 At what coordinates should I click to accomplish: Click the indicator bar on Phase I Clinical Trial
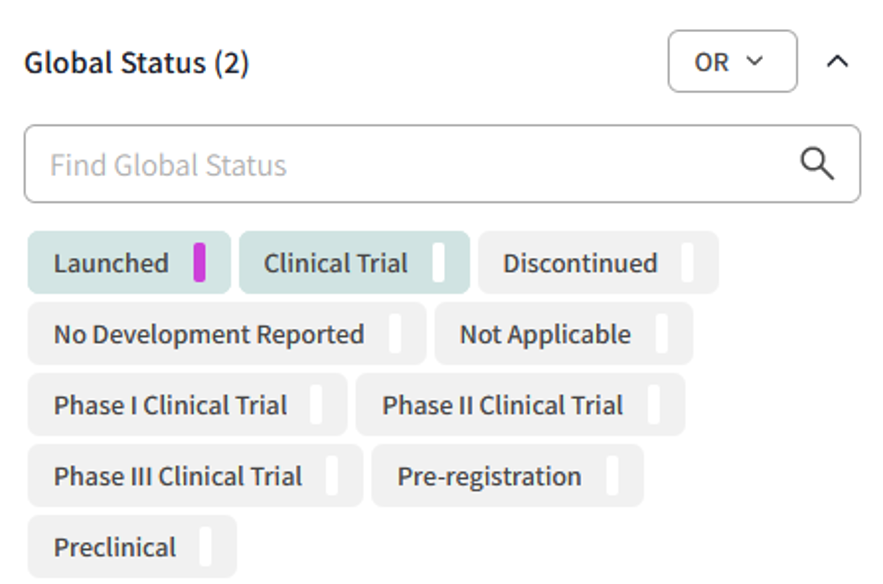click(x=314, y=405)
